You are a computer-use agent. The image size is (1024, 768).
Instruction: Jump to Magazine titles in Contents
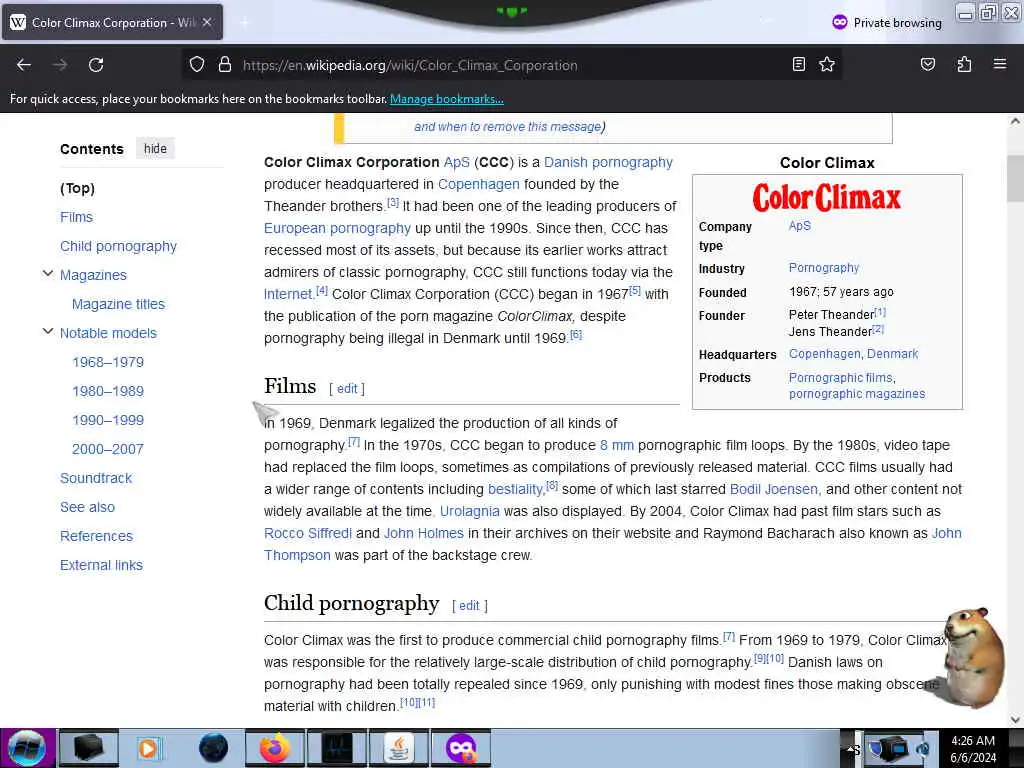(x=118, y=304)
